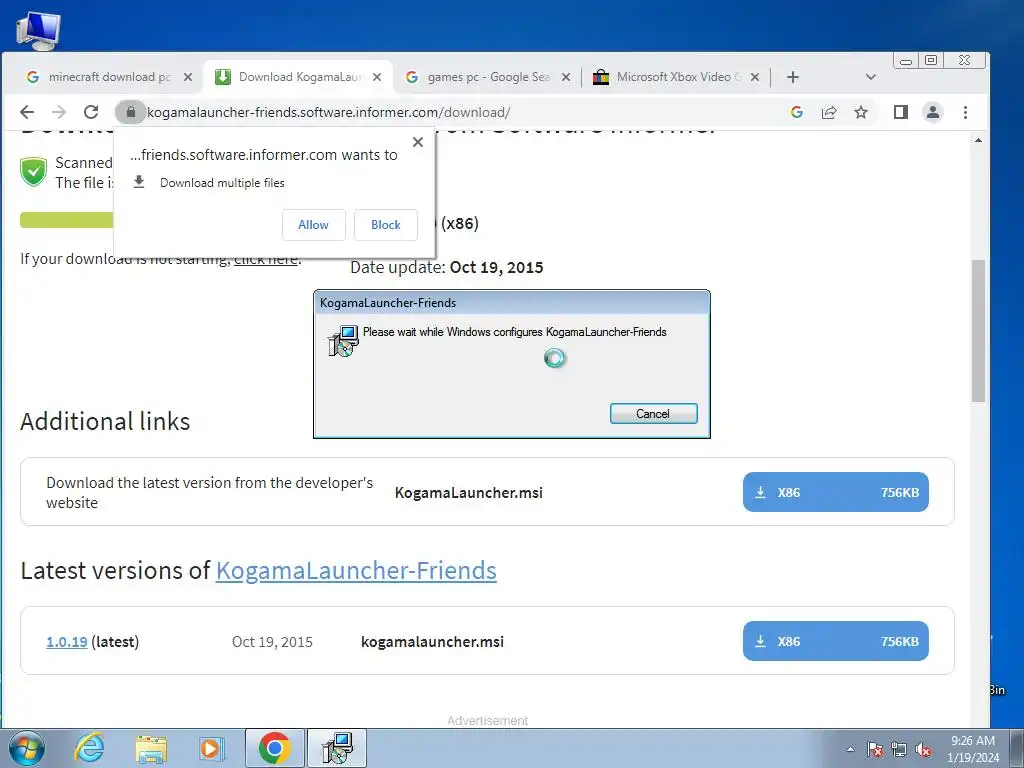Open Windows Explorer from the taskbar
Image resolution: width=1024 pixels, height=768 pixels.
pos(151,748)
